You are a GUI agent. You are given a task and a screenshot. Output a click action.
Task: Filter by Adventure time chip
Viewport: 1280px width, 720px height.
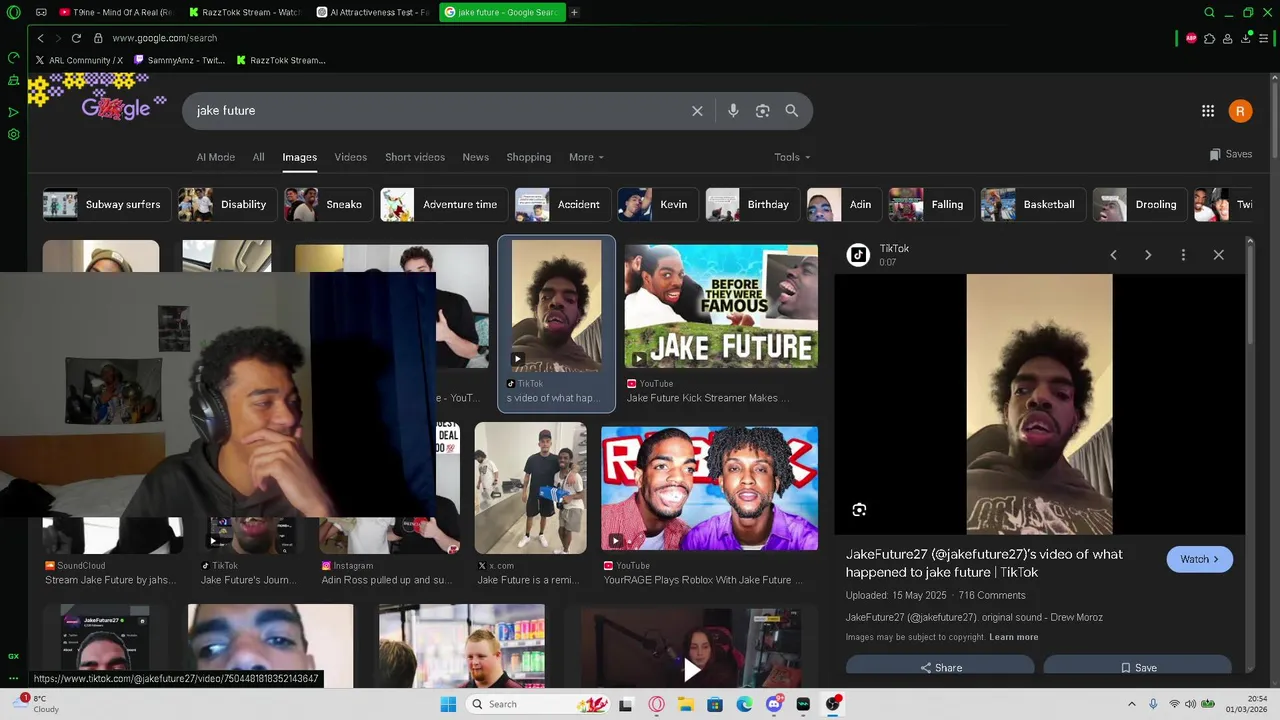tap(444, 204)
